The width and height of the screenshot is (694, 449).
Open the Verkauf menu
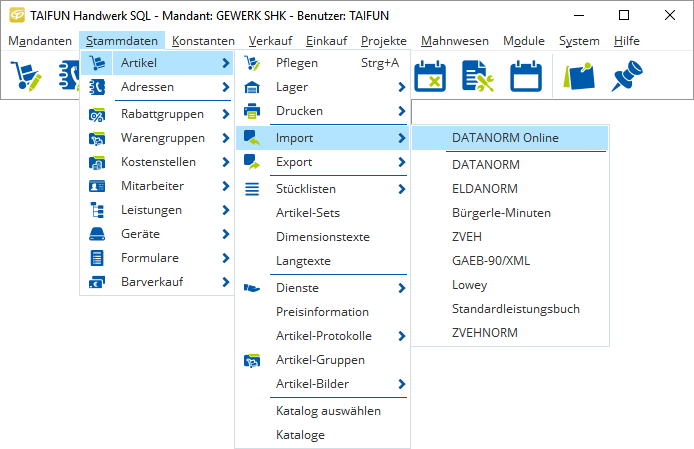click(x=270, y=41)
